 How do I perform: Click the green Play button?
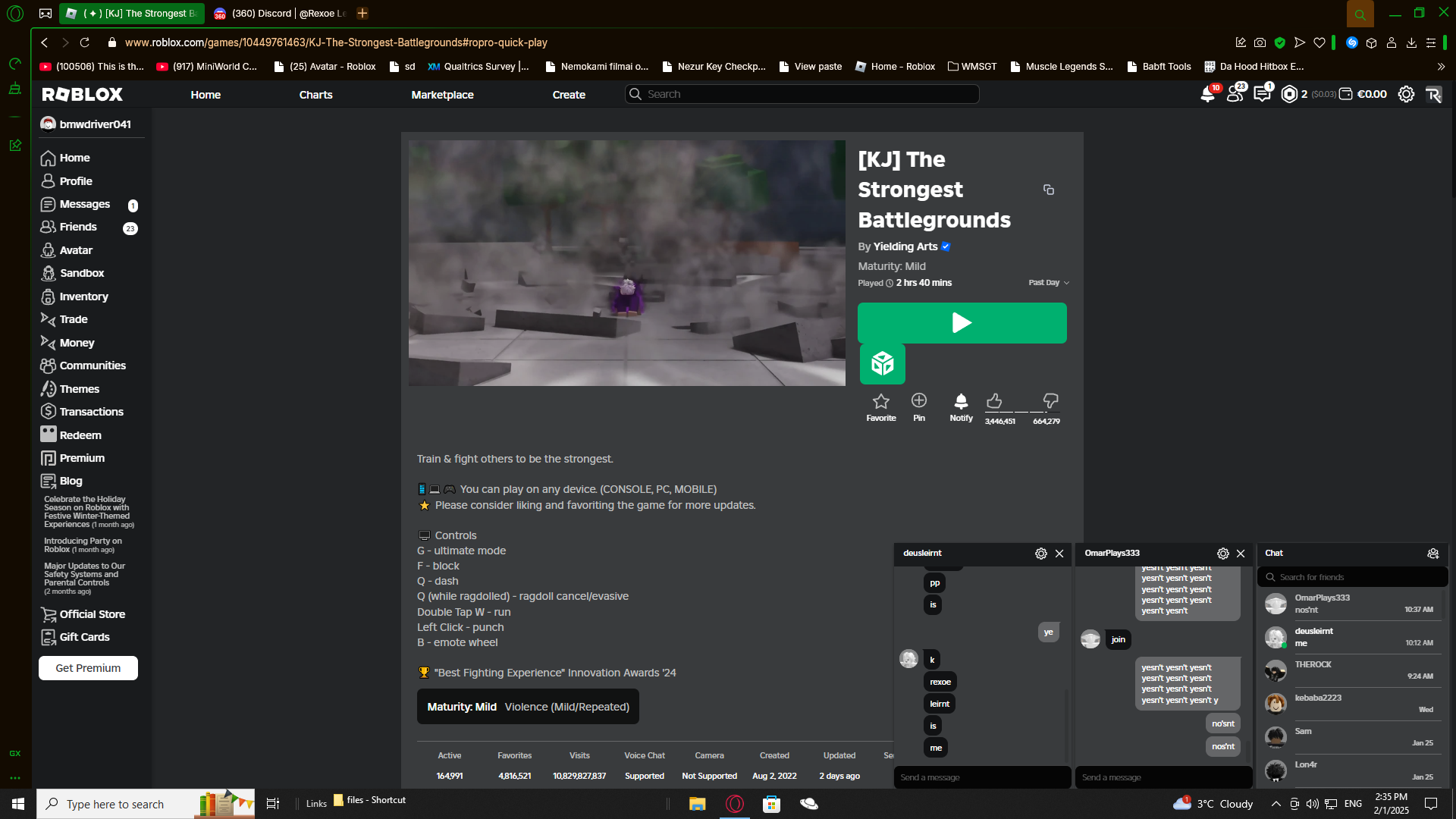tap(962, 323)
